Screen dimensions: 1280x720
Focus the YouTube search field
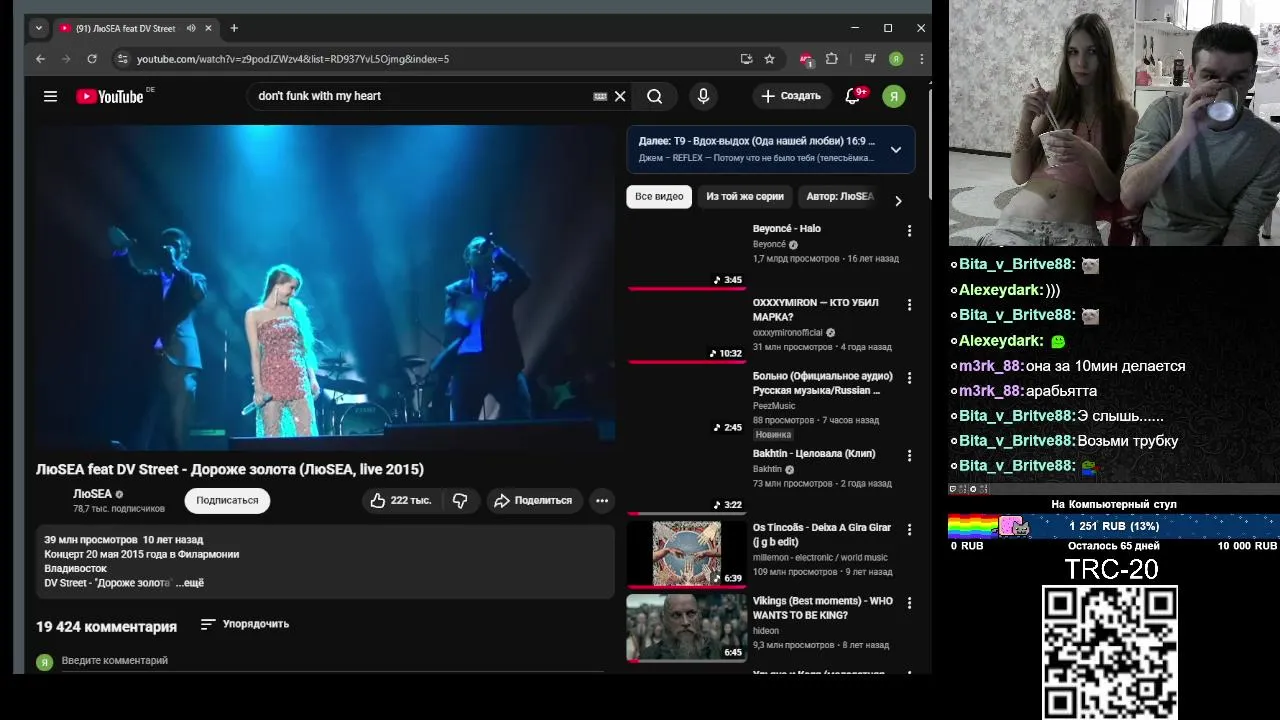point(420,96)
